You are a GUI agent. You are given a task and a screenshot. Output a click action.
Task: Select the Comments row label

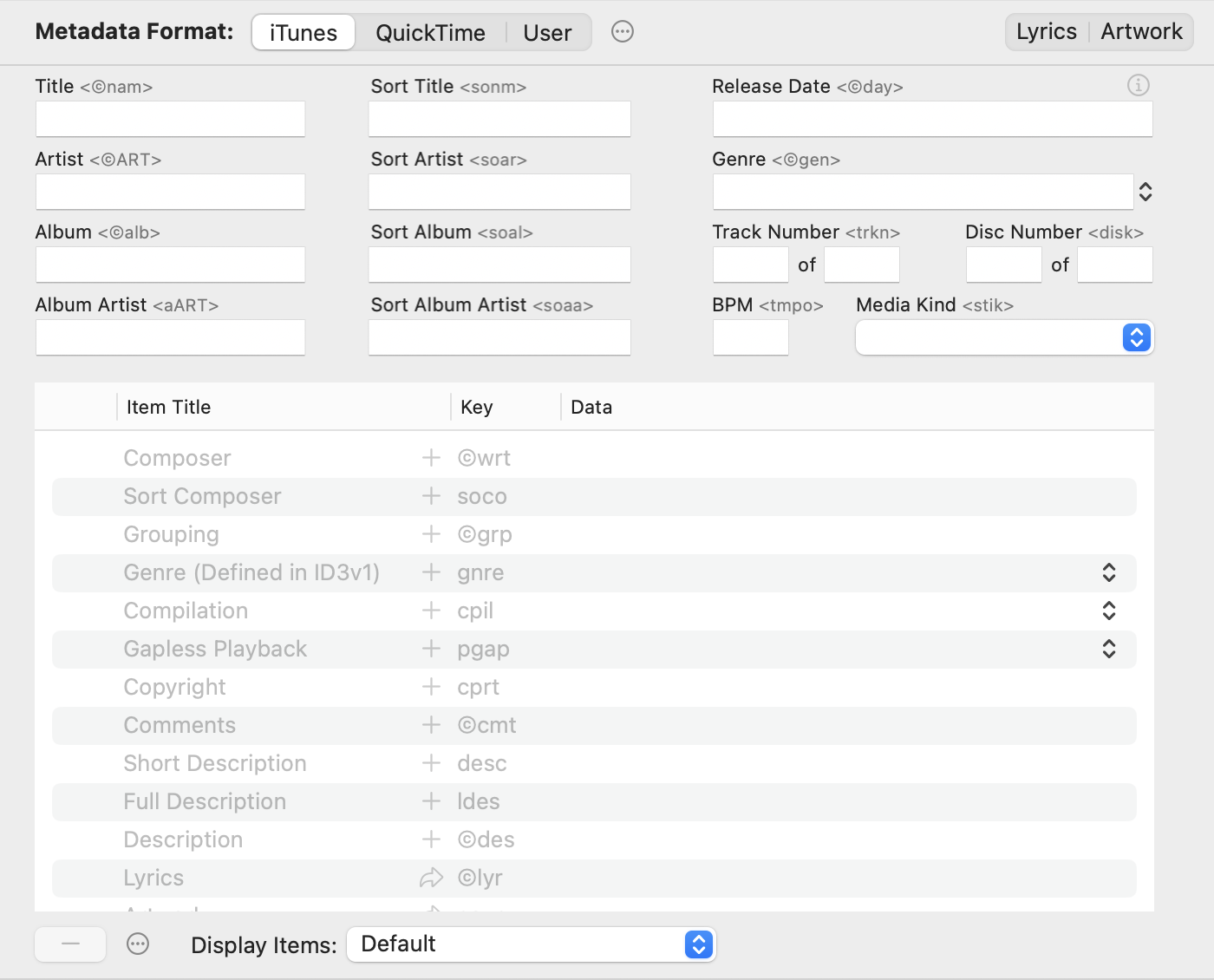179,725
